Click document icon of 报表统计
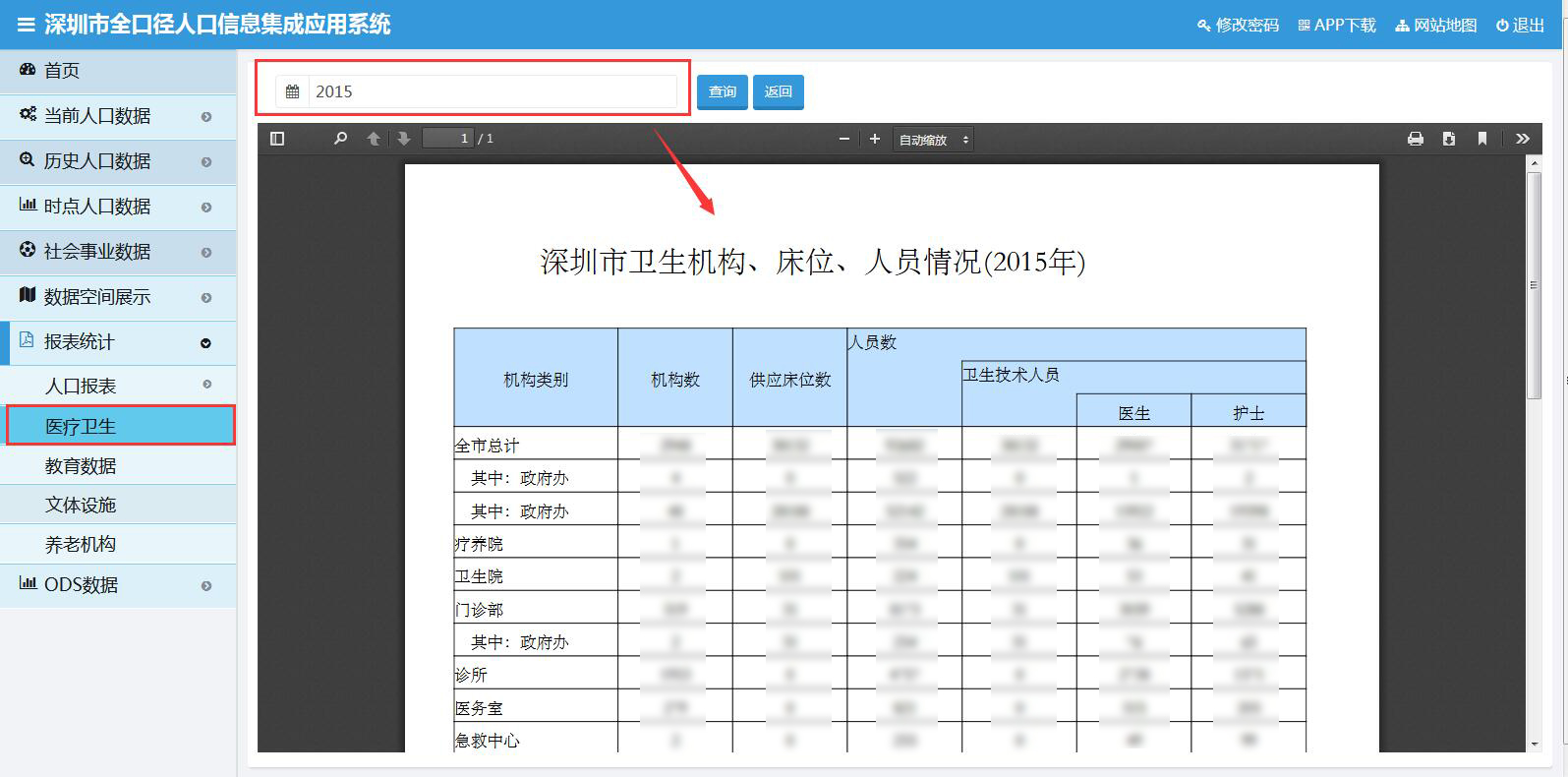1568x777 pixels. tap(27, 340)
